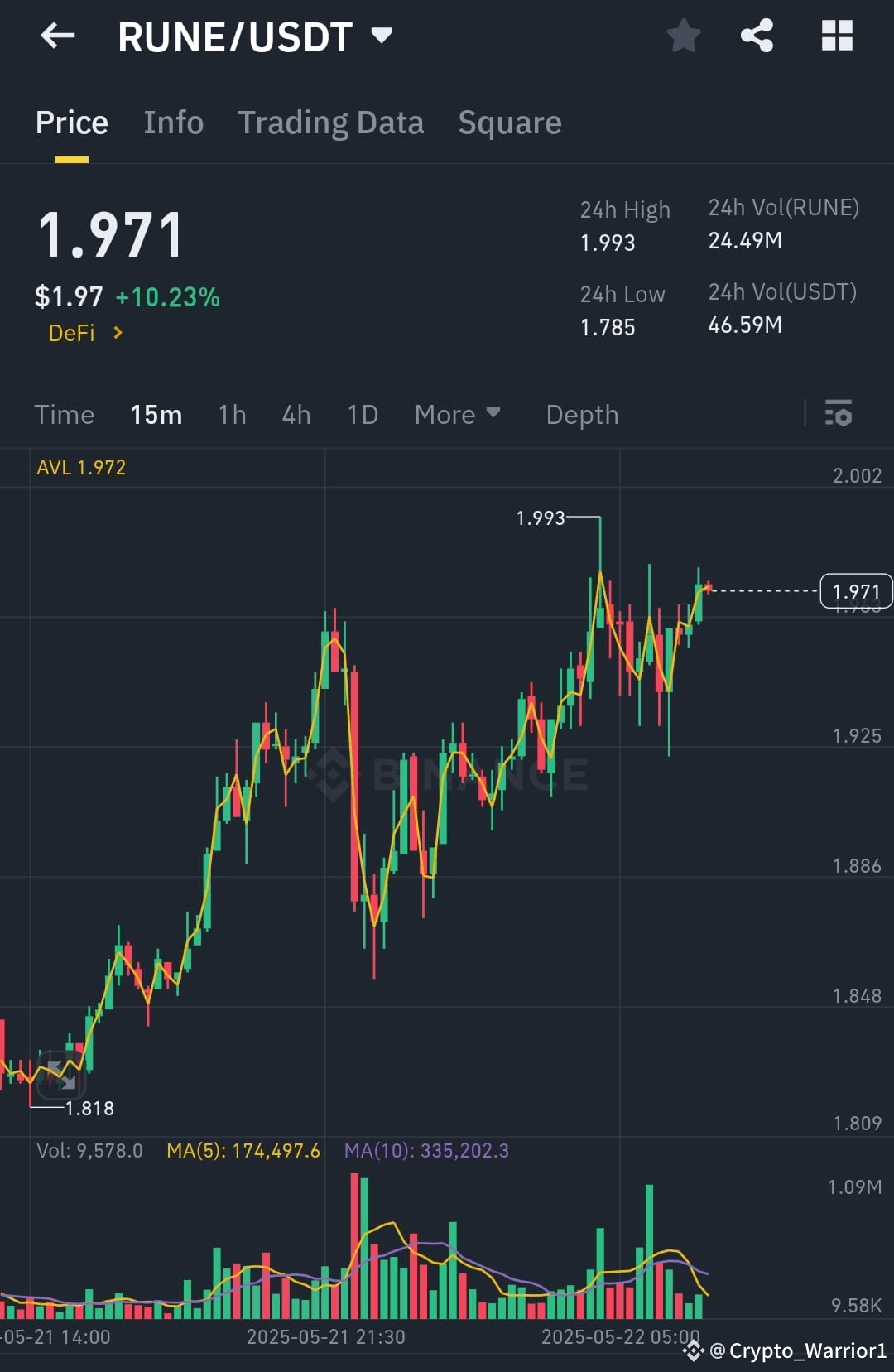
Task: Tap the MA(10) volume indicator label
Action: [429, 1150]
